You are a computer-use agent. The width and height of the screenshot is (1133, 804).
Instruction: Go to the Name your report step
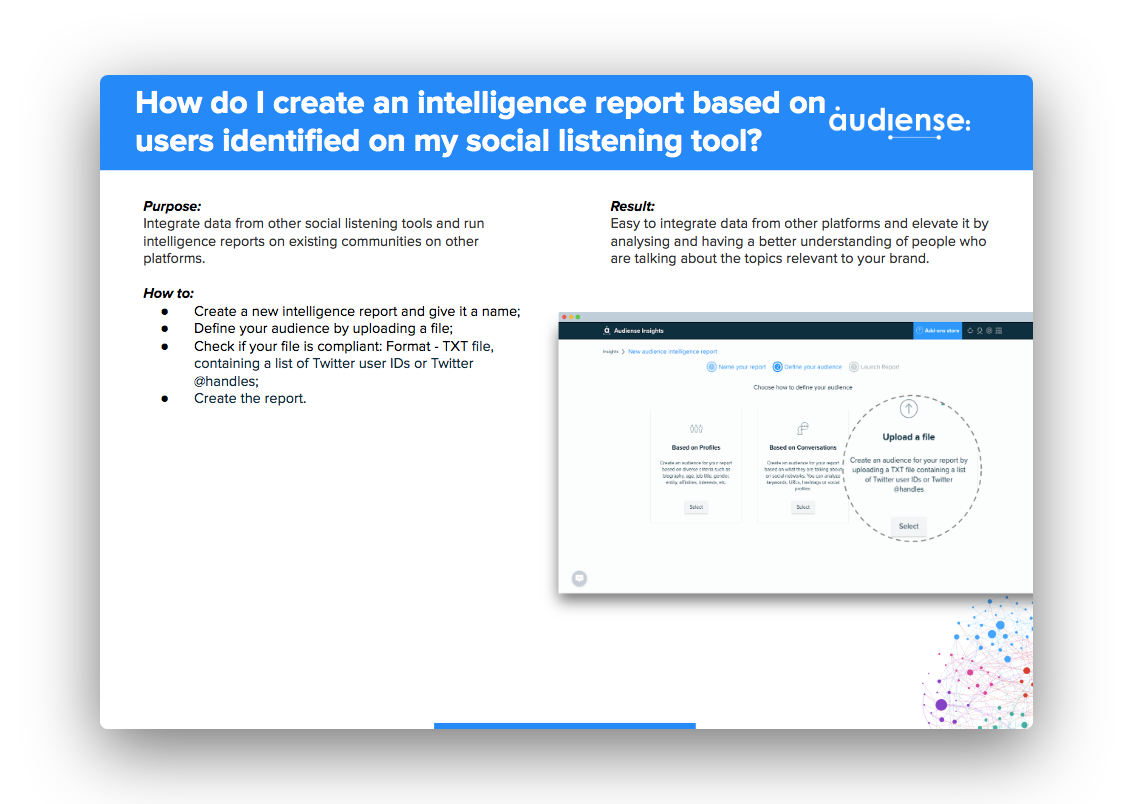(x=736, y=367)
